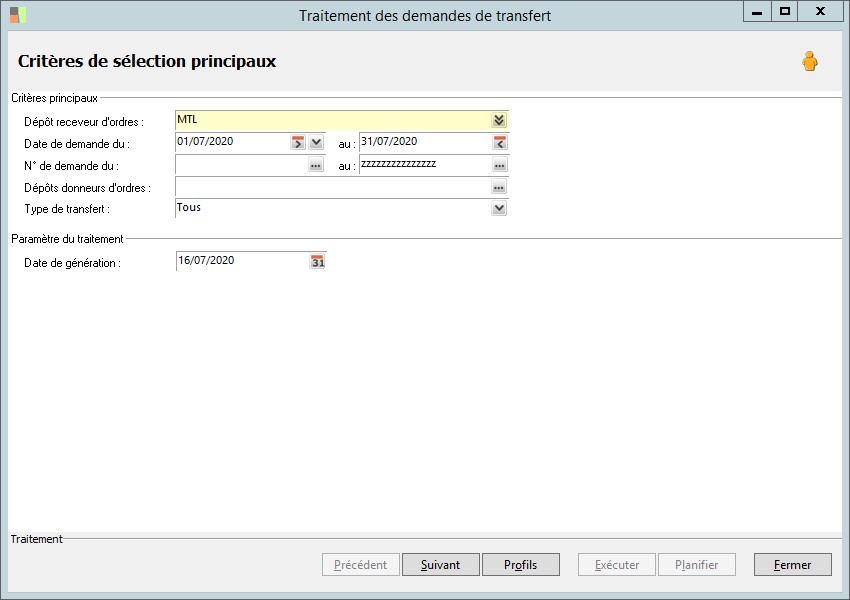850x600 pixels.
Task: Maximize the Traitement des demandes window
Action: click(x=784, y=11)
